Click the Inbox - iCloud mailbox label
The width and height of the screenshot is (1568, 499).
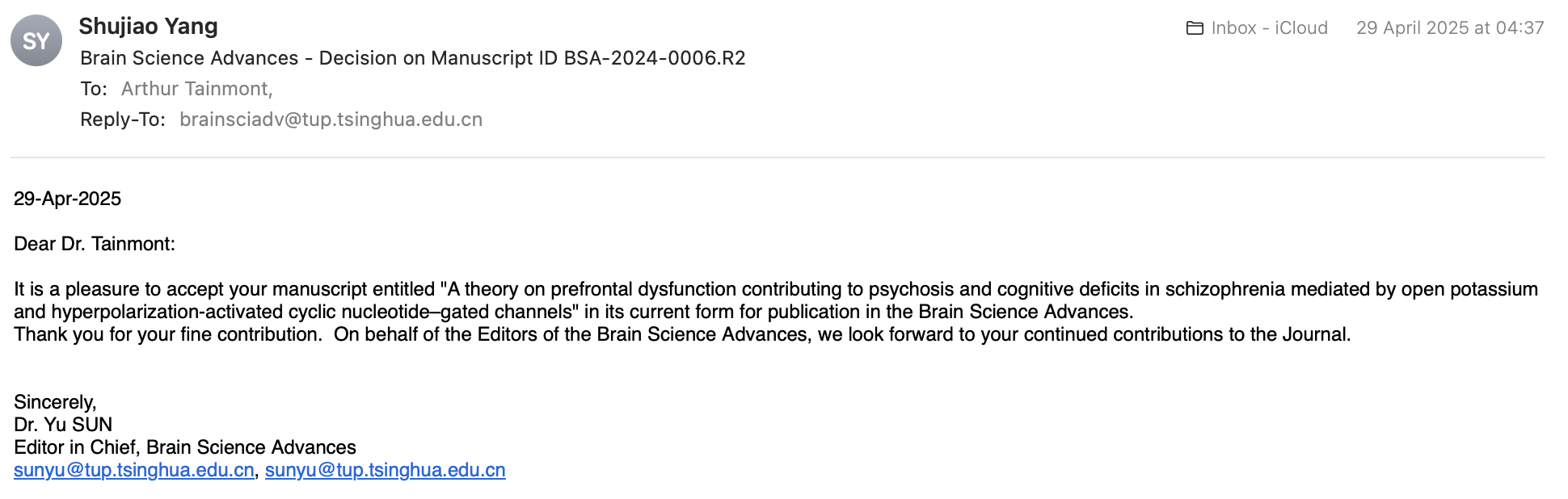point(1269,28)
